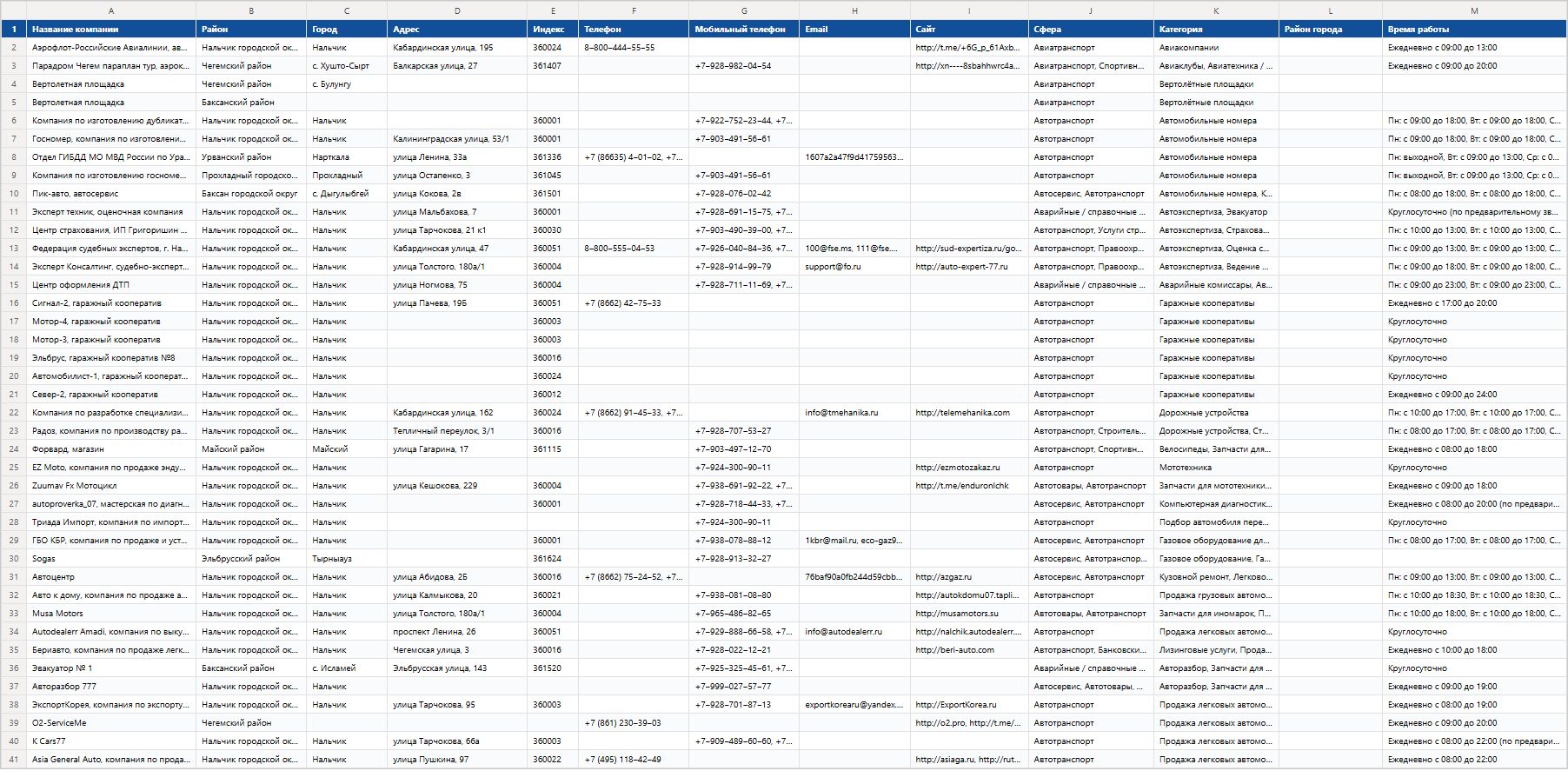Click phone number 8–800–444–55–55
The height and width of the screenshot is (784, 1568).
[x=634, y=48]
